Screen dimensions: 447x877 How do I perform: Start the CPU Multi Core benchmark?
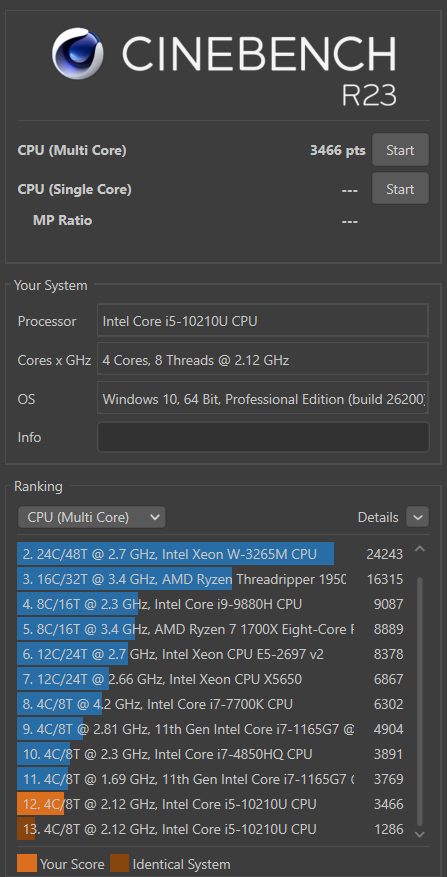400,150
